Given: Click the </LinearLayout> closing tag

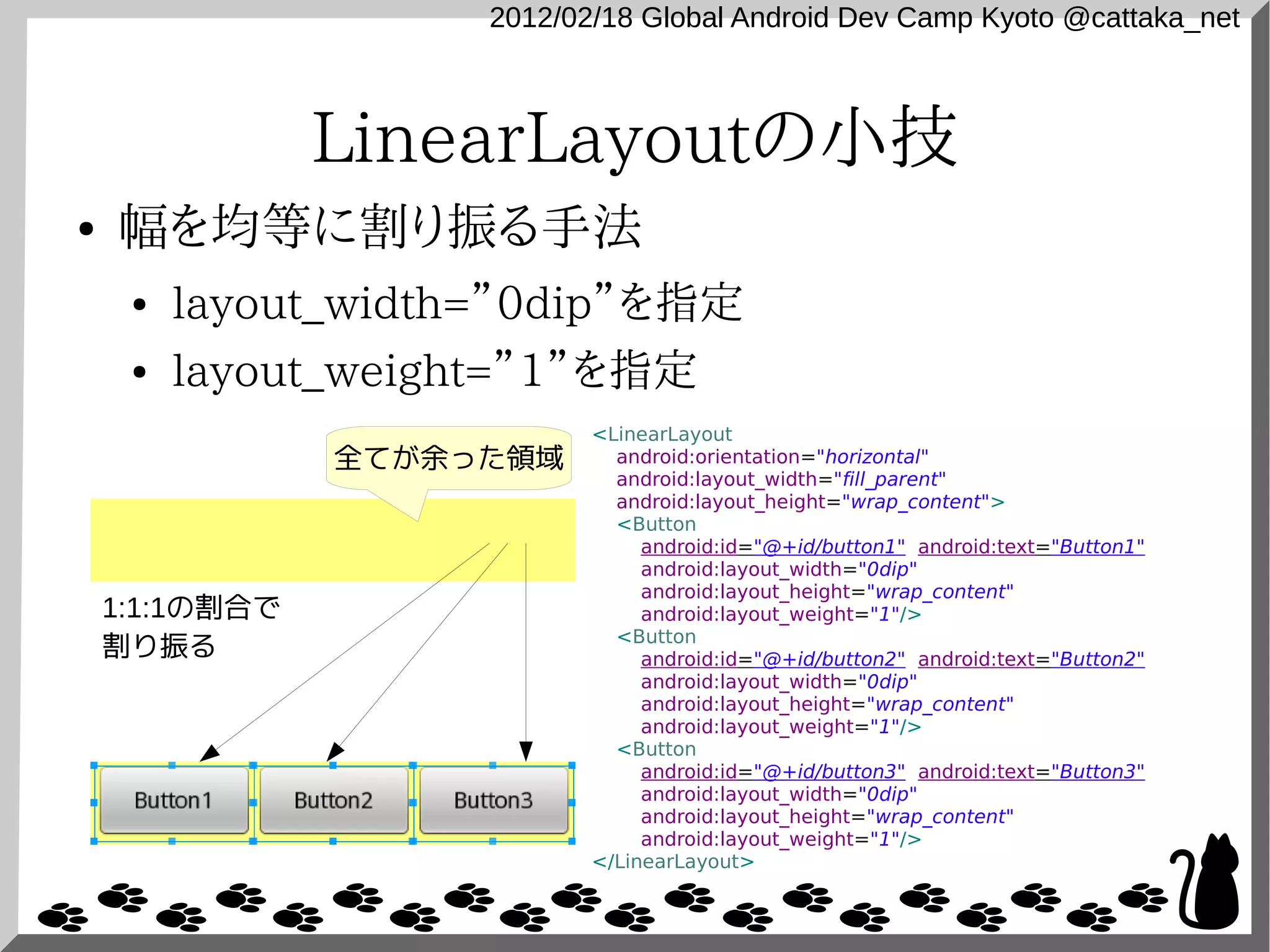Looking at the screenshot, I should click(673, 861).
